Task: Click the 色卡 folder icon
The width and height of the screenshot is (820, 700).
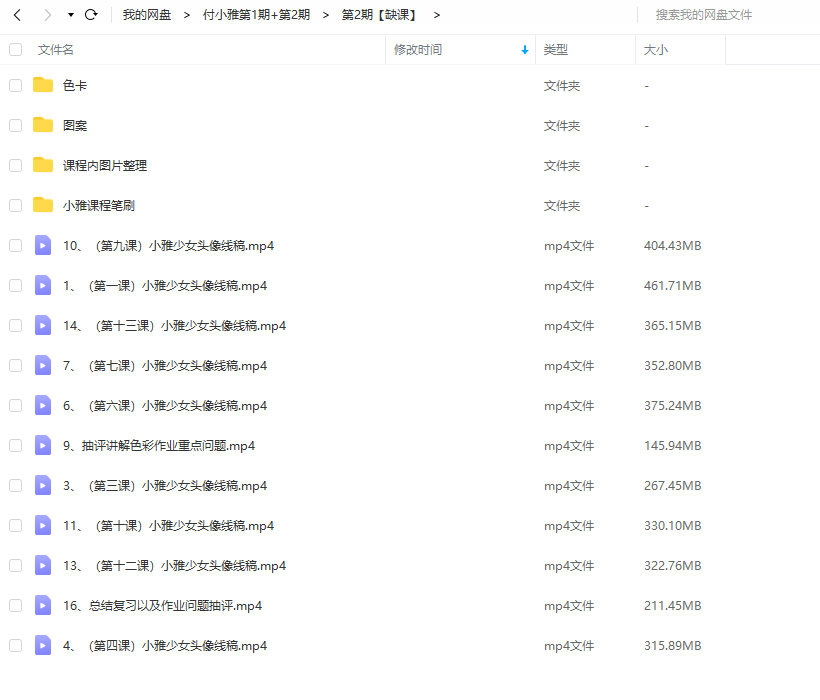Action: tap(42, 85)
